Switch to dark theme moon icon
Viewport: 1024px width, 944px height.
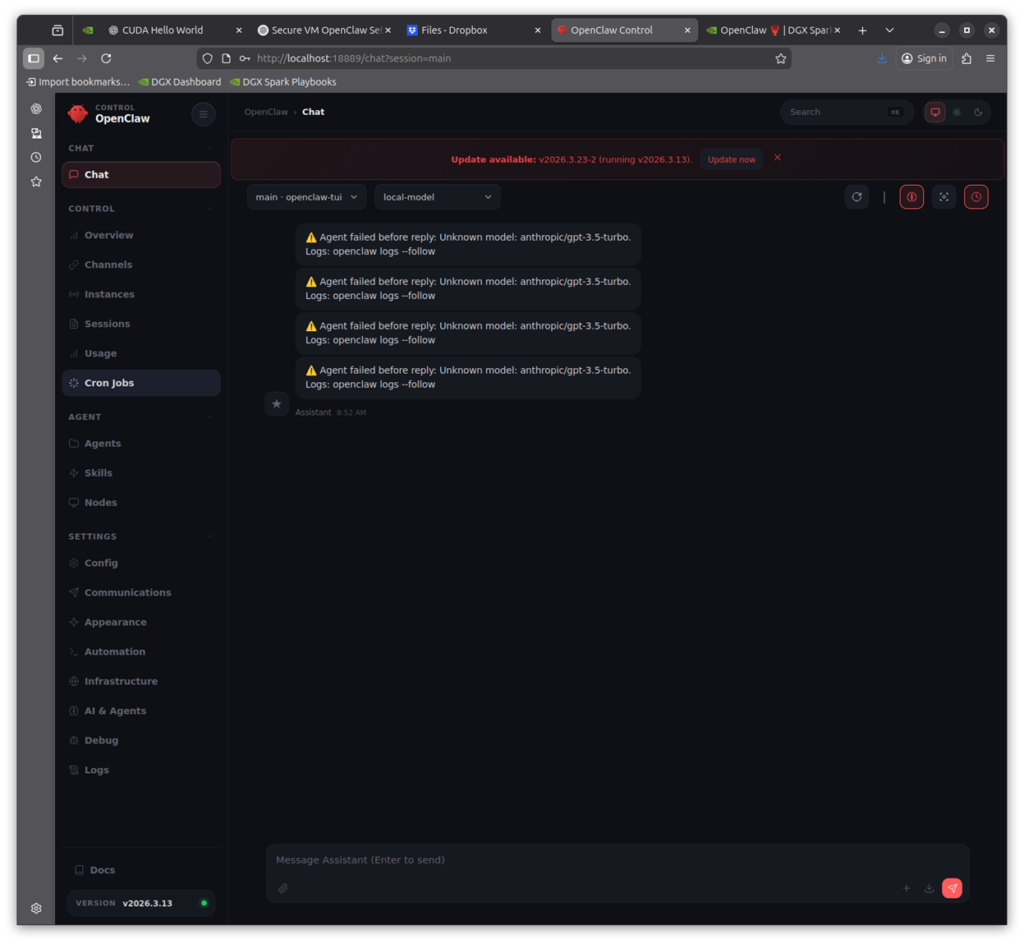tap(978, 112)
